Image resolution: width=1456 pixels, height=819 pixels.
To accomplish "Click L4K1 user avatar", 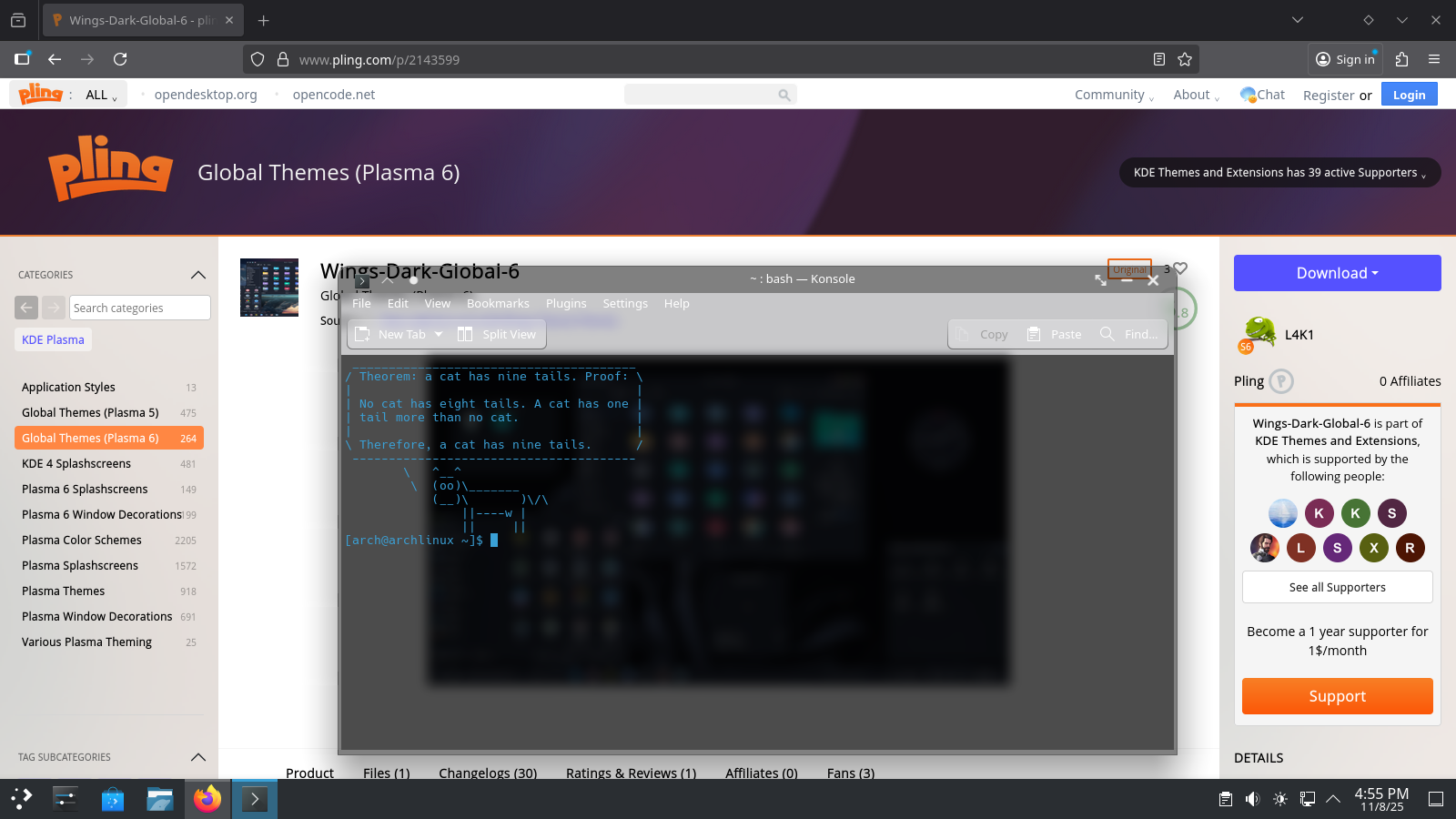I will coord(1259,334).
